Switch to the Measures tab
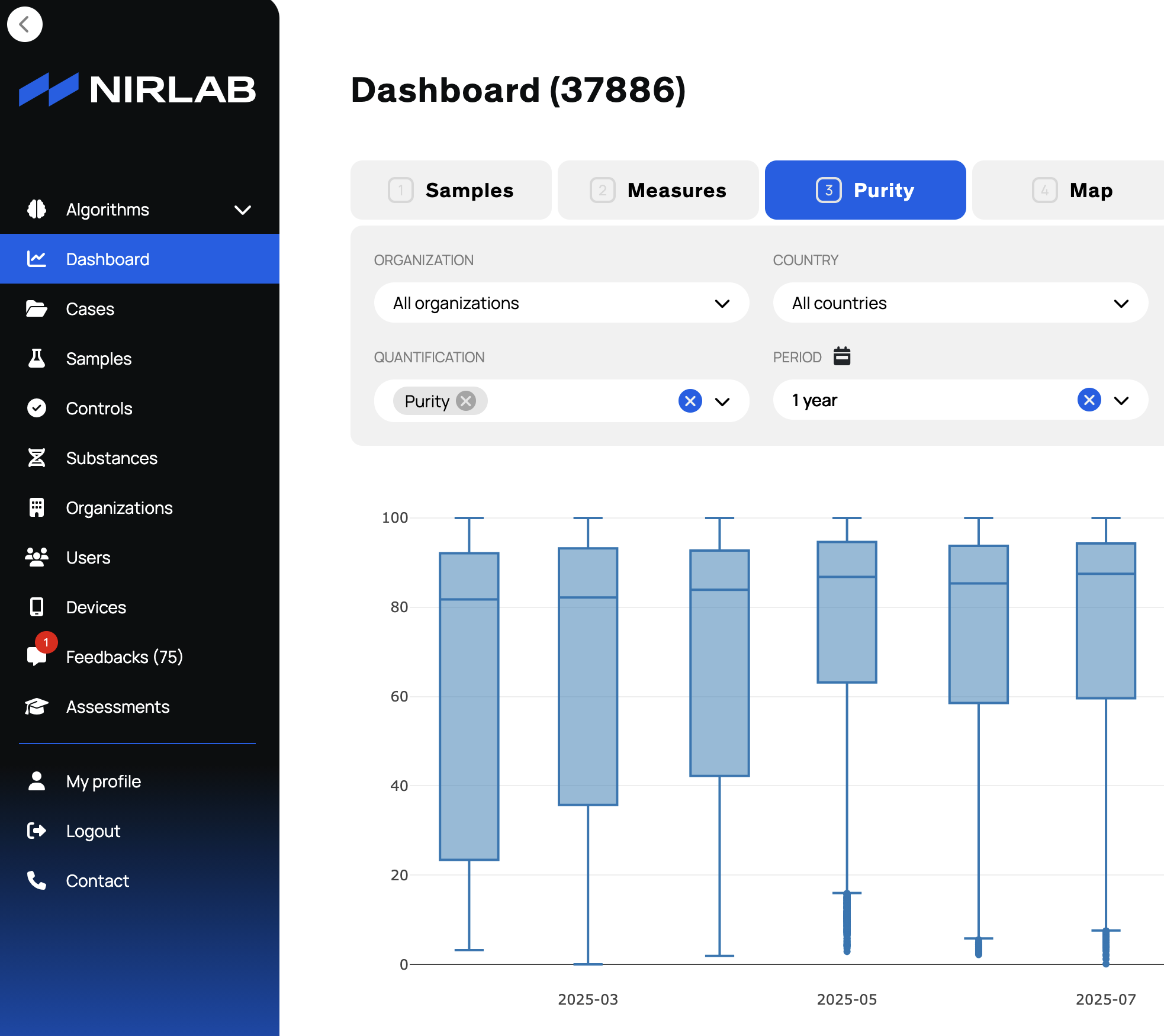Image resolution: width=1164 pixels, height=1036 pixels. [x=658, y=190]
